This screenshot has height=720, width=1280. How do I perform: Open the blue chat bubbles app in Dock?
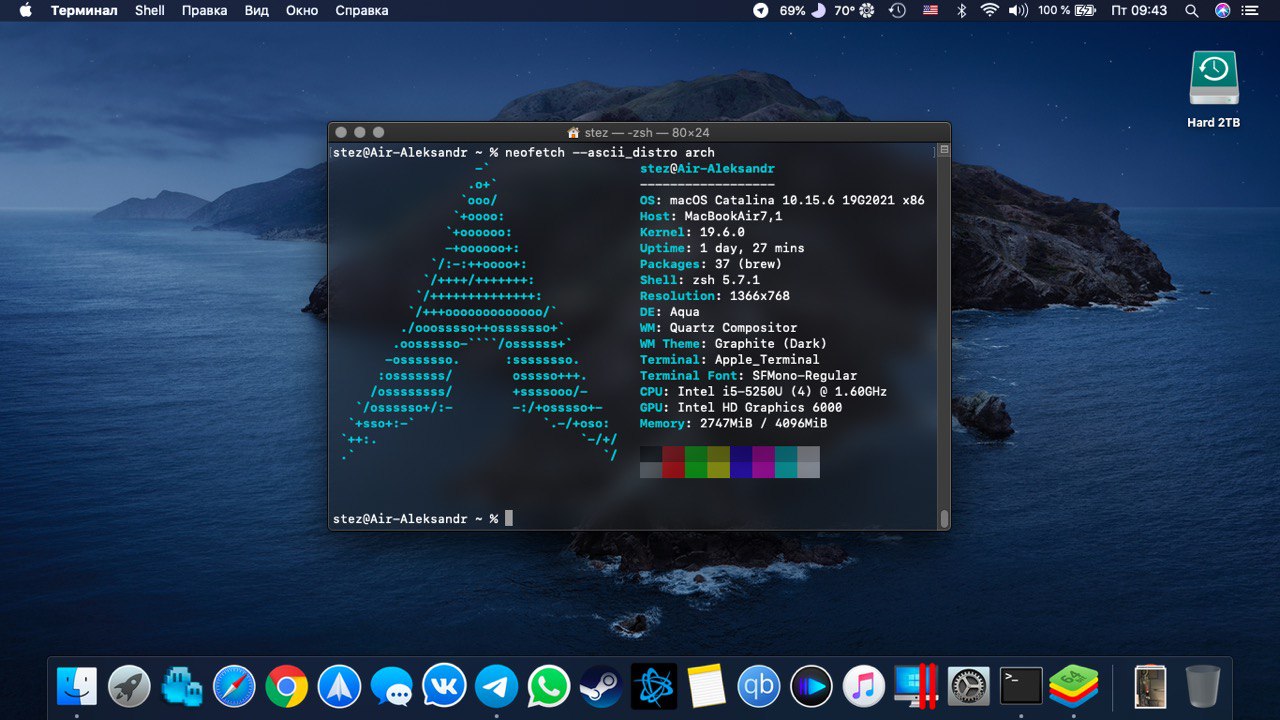click(x=391, y=687)
